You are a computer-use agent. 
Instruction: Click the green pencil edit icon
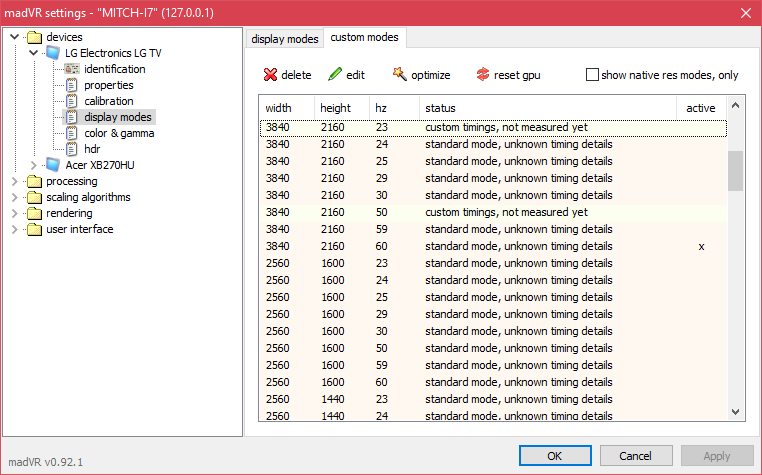(x=335, y=74)
